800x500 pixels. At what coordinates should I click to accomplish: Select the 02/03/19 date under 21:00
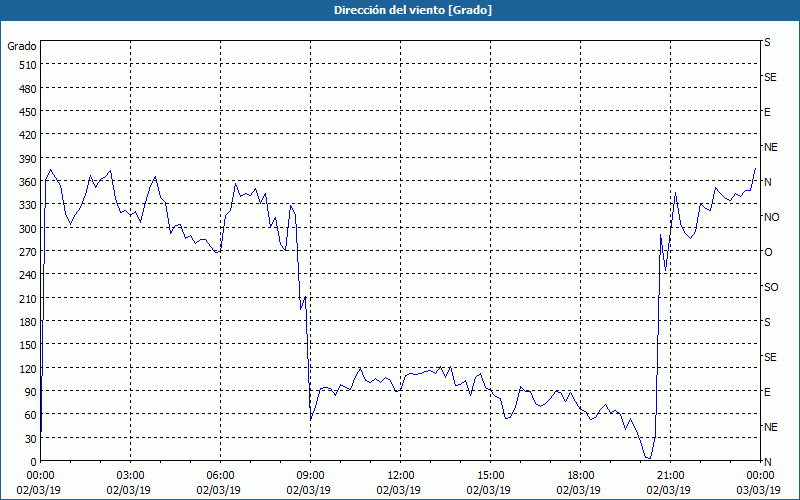669,490
